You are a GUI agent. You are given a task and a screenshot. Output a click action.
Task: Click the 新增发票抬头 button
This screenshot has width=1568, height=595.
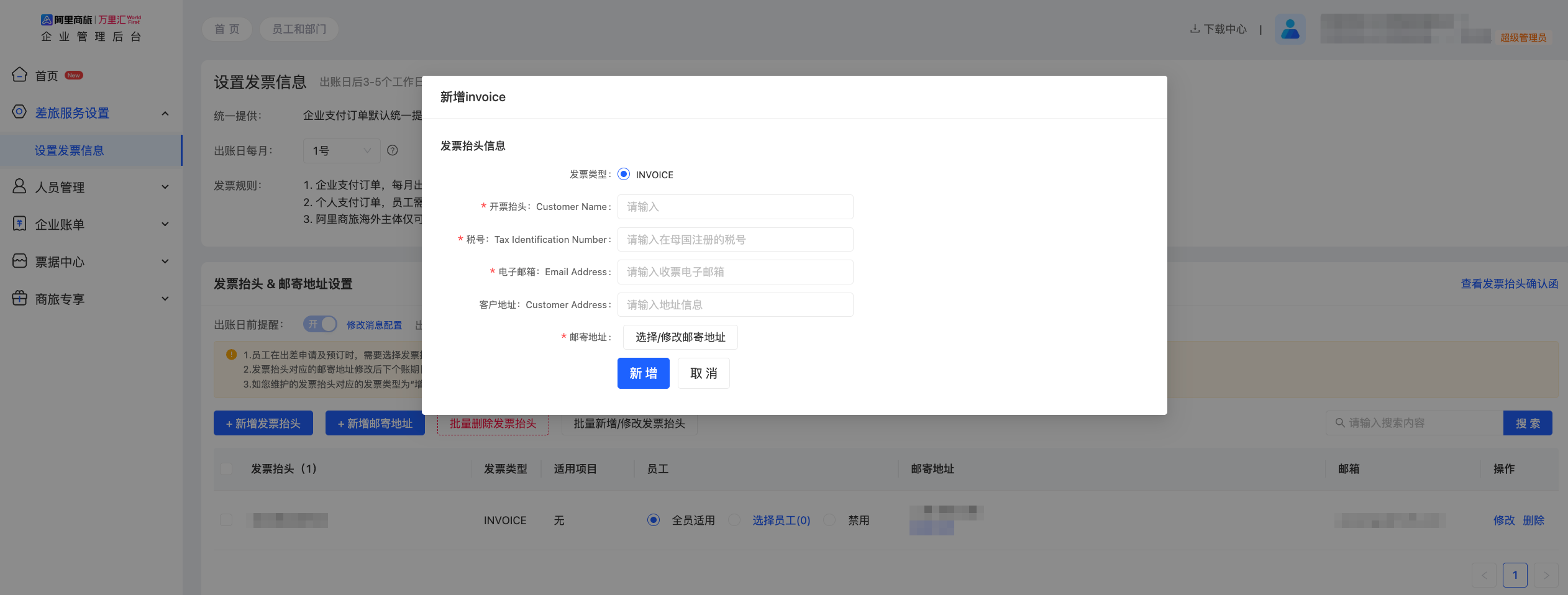click(x=263, y=423)
